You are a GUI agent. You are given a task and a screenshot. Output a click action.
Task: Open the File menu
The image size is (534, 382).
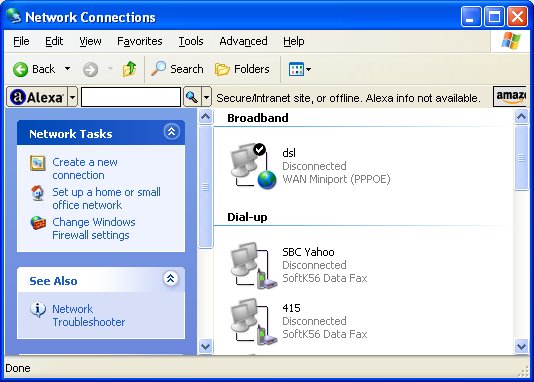(21, 41)
